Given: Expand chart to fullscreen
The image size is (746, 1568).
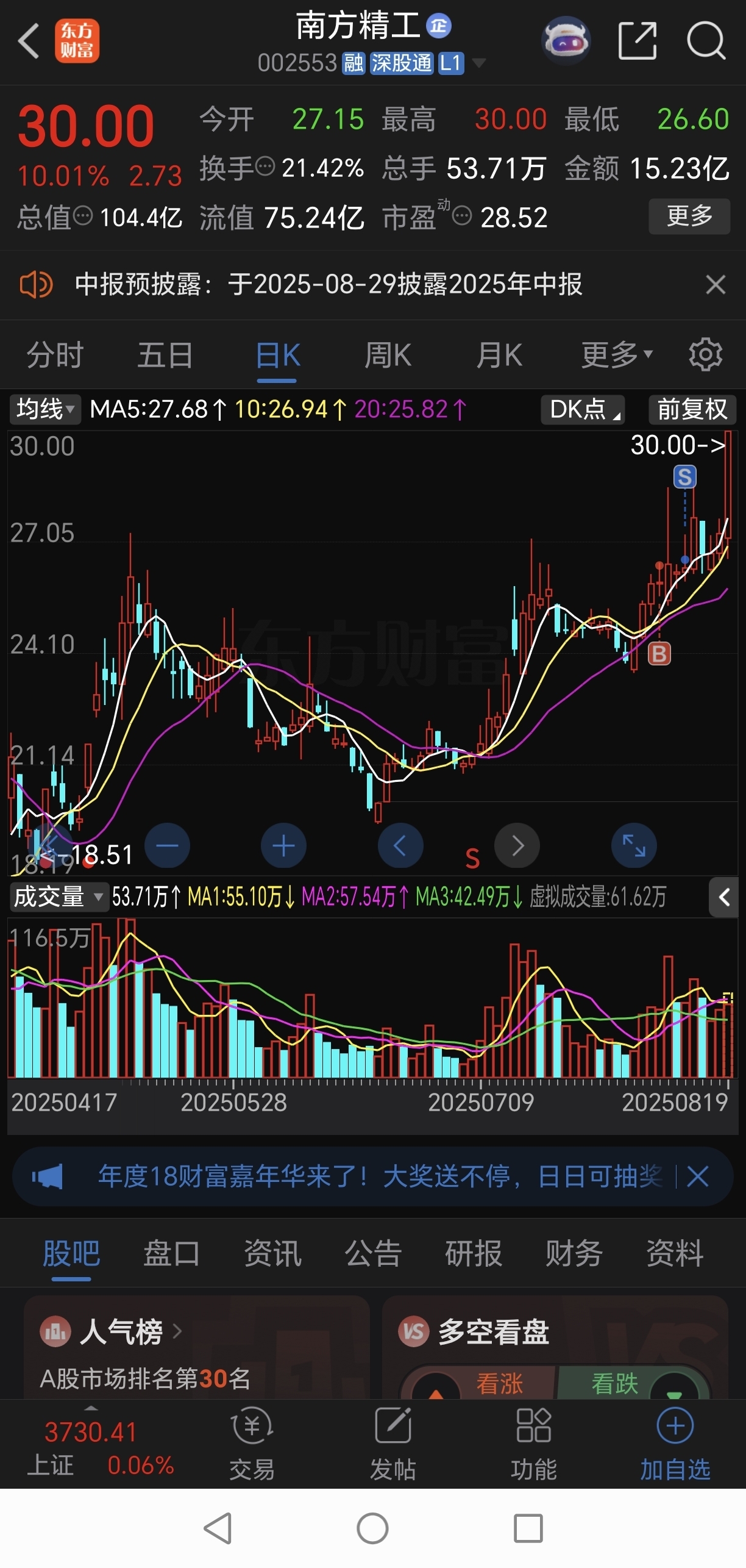Looking at the screenshot, I should click(x=634, y=845).
